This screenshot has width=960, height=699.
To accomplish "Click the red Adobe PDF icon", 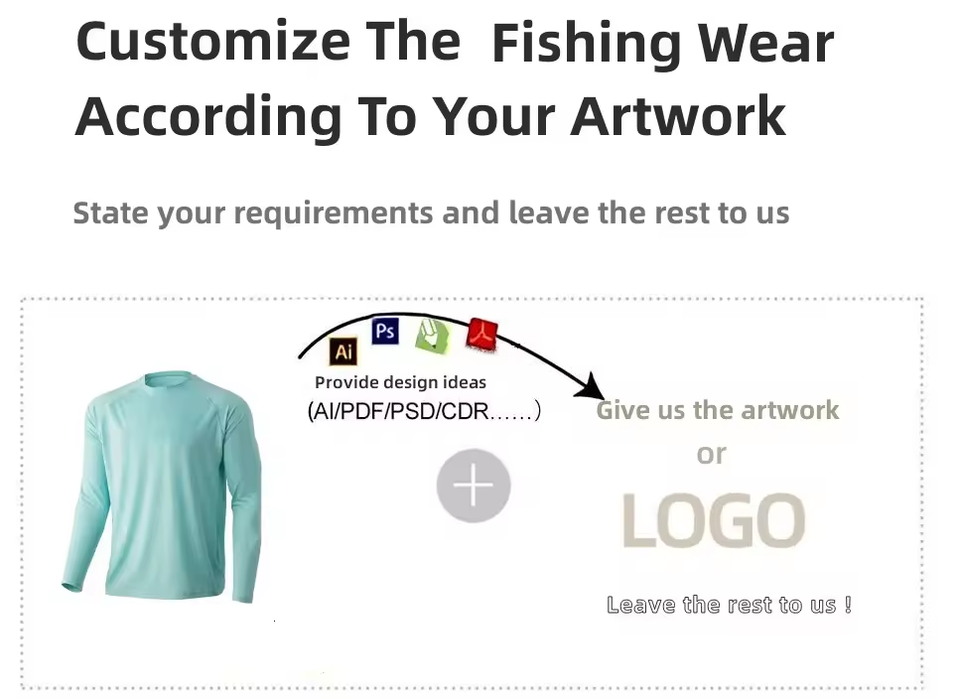I will [x=483, y=335].
